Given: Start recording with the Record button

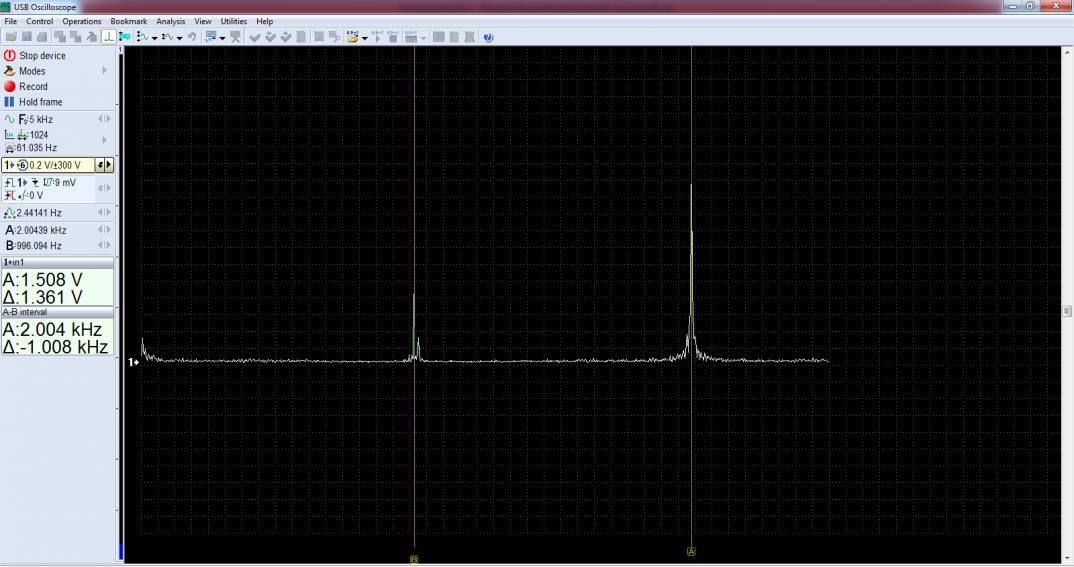Looking at the screenshot, I should point(10,87).
